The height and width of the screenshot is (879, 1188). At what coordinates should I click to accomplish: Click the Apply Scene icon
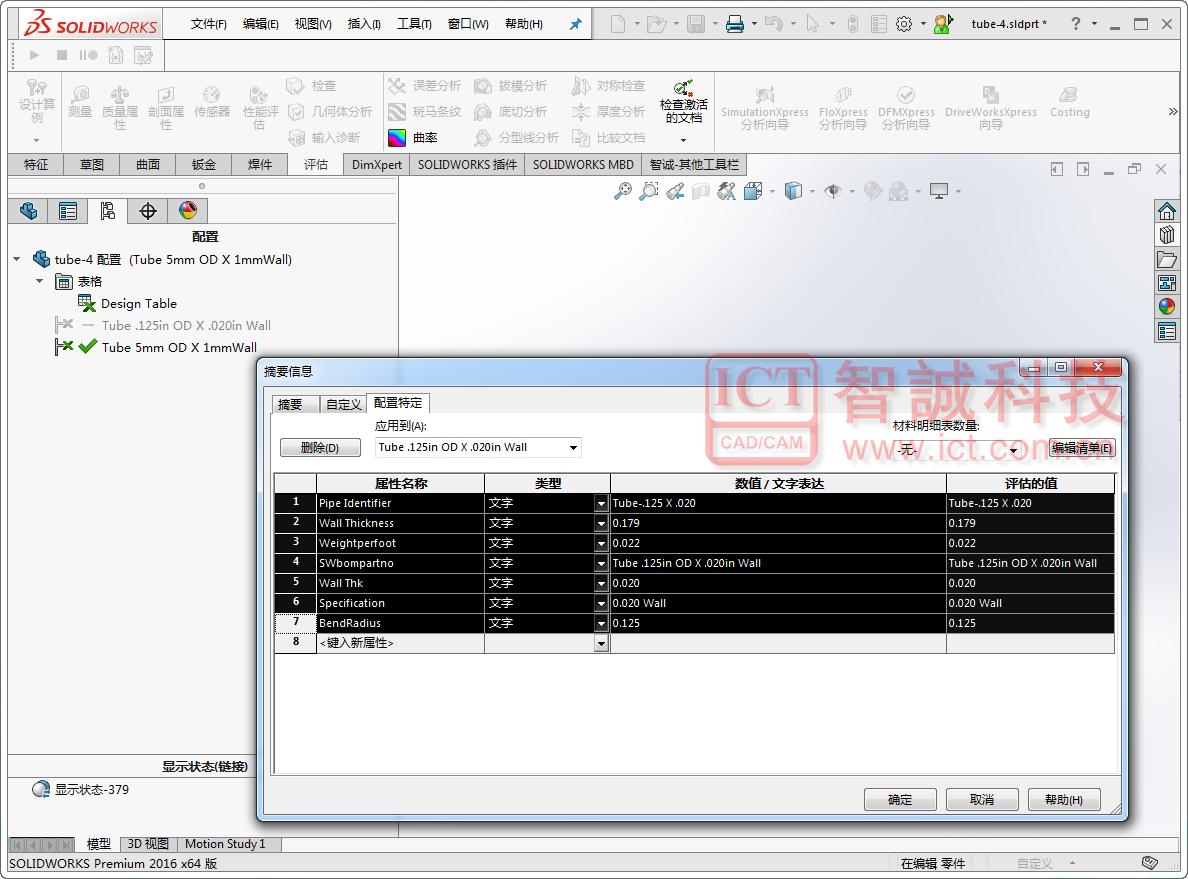[x=899, y=191]
